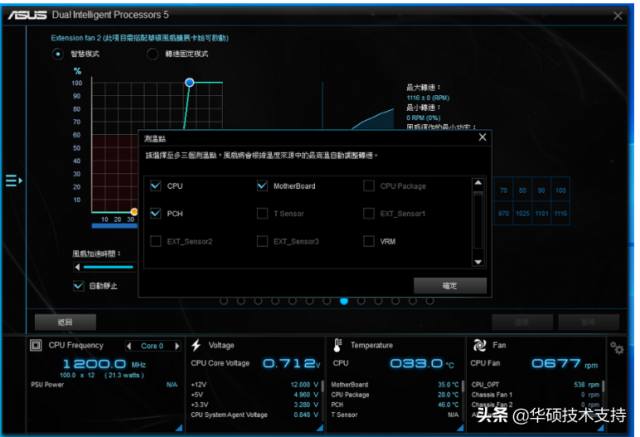Image resolution: width=640 pixels, height=437 pixels.
Task: Click the '80' cell in fan table
Action: coord(522,190)
